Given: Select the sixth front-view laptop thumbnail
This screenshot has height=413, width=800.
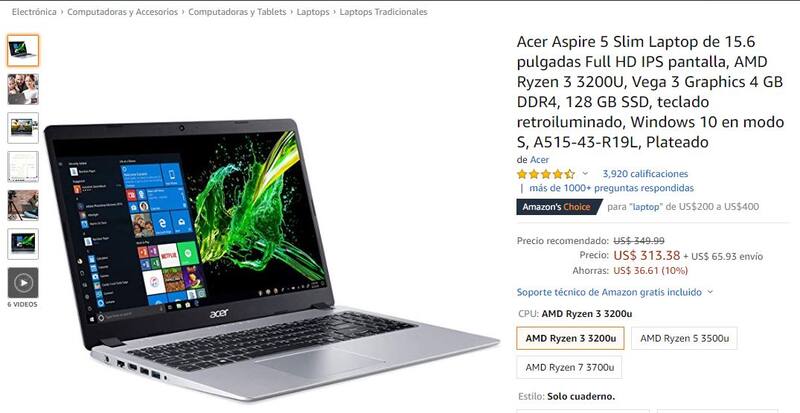Looking at the screenshot, I should 23,244.
